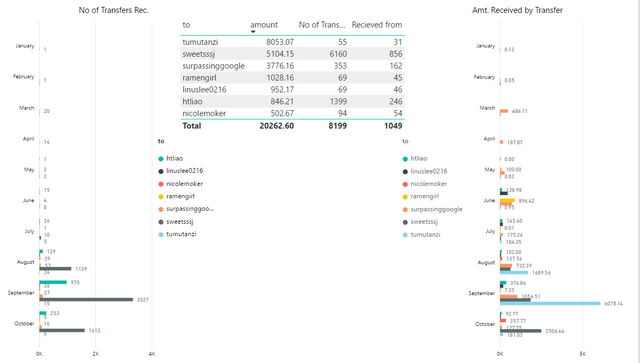
Task: Click the transfers count 1399 cell
Action: click(338, 101)
